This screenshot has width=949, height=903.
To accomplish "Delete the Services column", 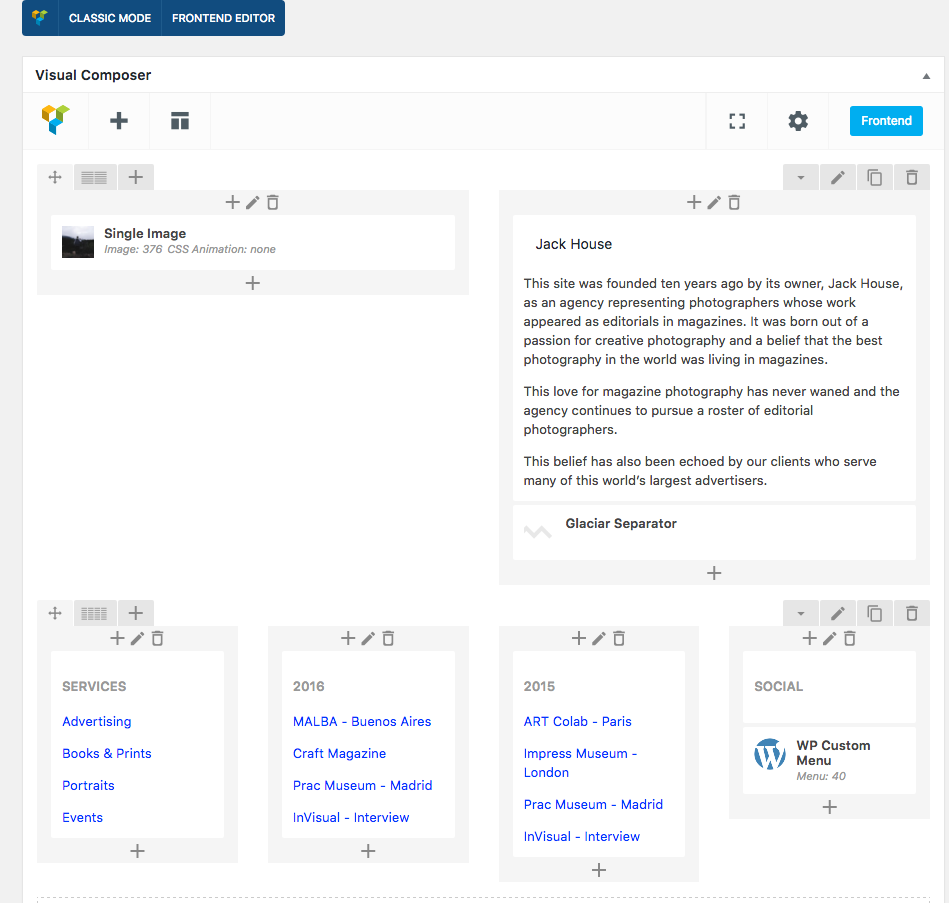I will (x=157, y=638).
